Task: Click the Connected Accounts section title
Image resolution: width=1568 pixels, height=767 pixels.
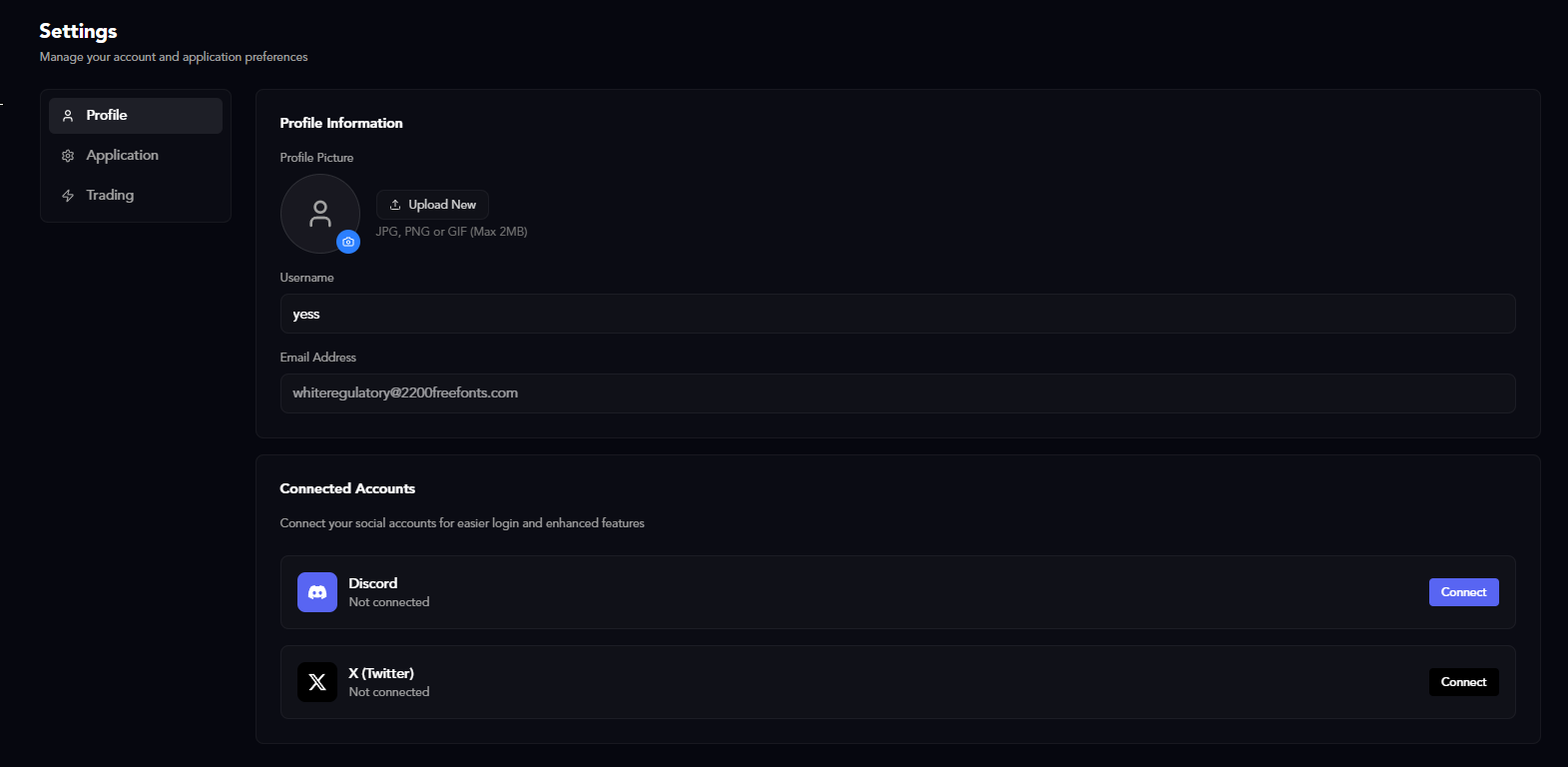Action: pyautogui.click(x=347, y=487)
